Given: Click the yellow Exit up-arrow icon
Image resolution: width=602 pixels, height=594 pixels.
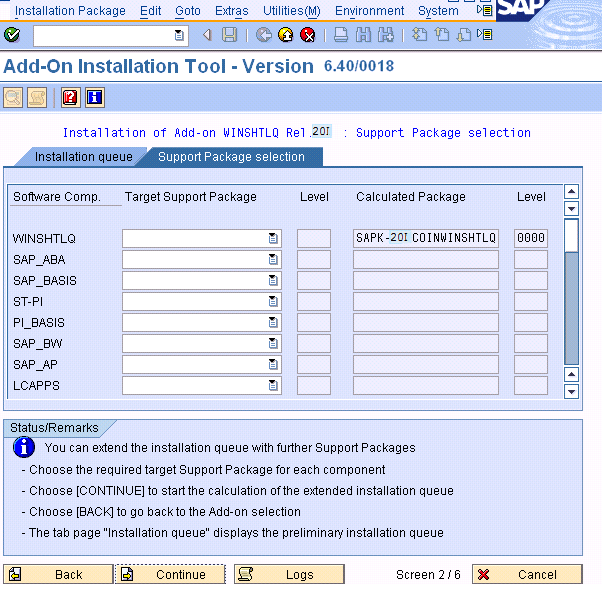Looking at the screenshot, I should [x=286, y=35].
